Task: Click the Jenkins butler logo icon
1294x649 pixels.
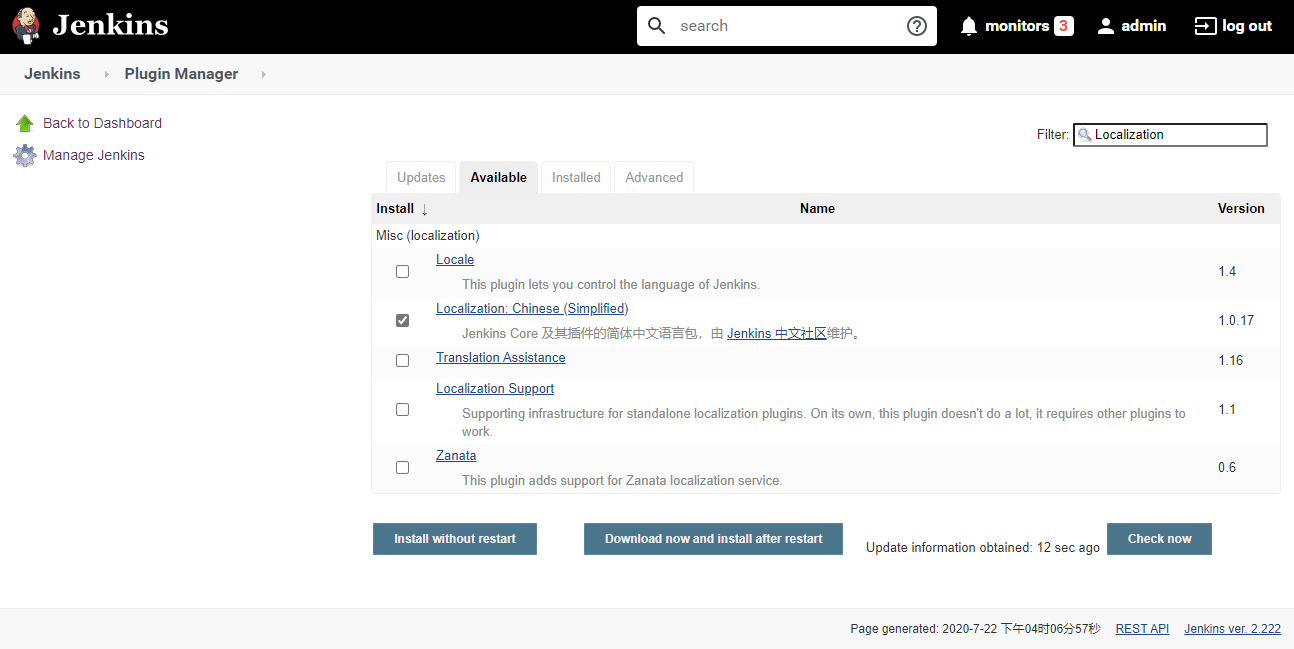Action: click(x=27, y=26)
